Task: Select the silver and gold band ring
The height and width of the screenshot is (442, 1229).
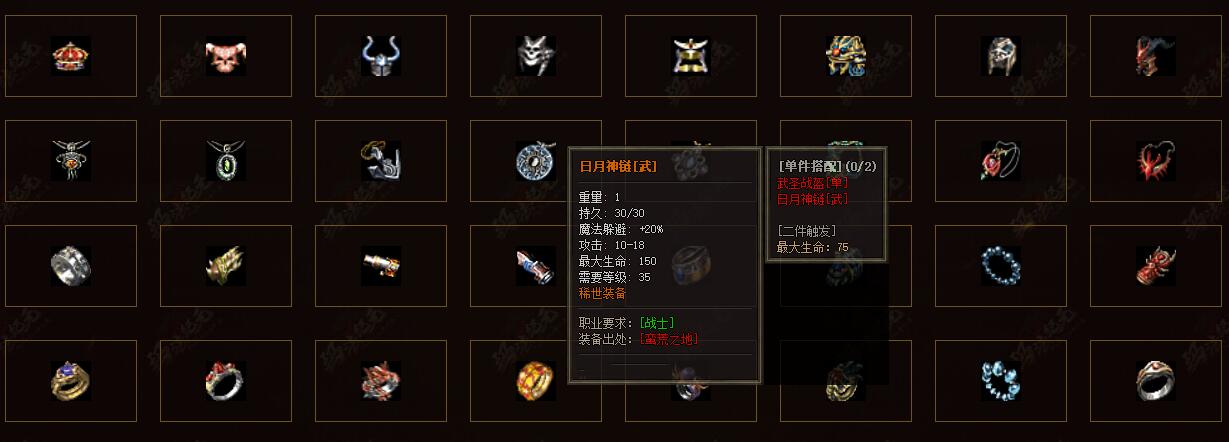Action: click(x=1156, y=380)
